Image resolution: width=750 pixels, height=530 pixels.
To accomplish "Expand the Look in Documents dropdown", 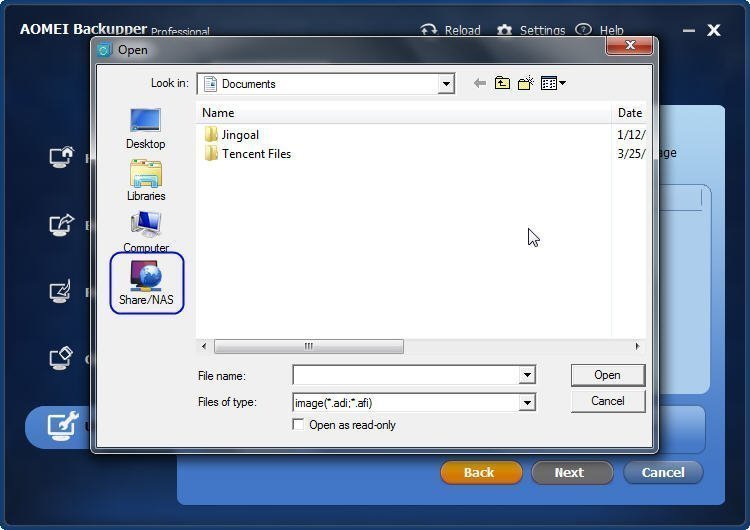I will pyautogui.click(x=446, y=84).
